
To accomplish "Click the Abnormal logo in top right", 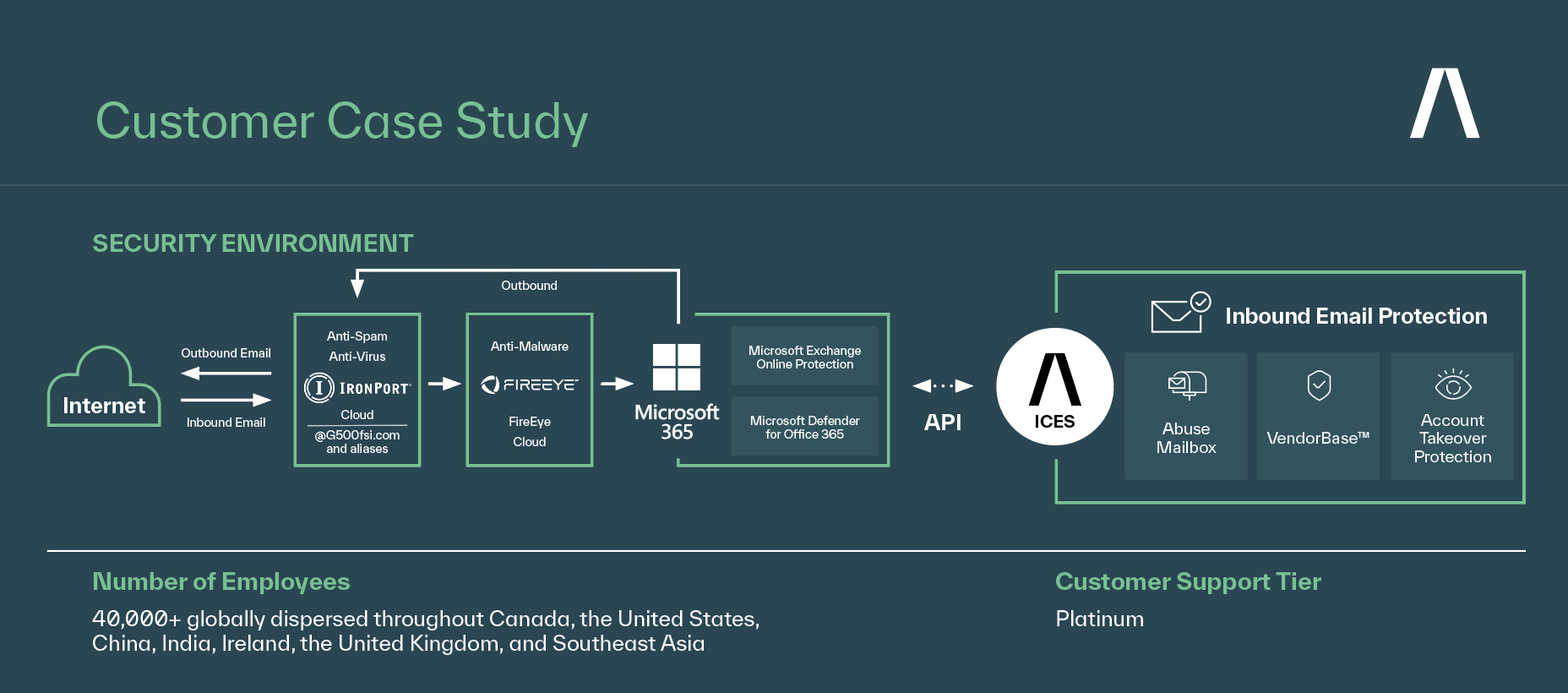I will pyautogui.click(x=1445, y=103).
